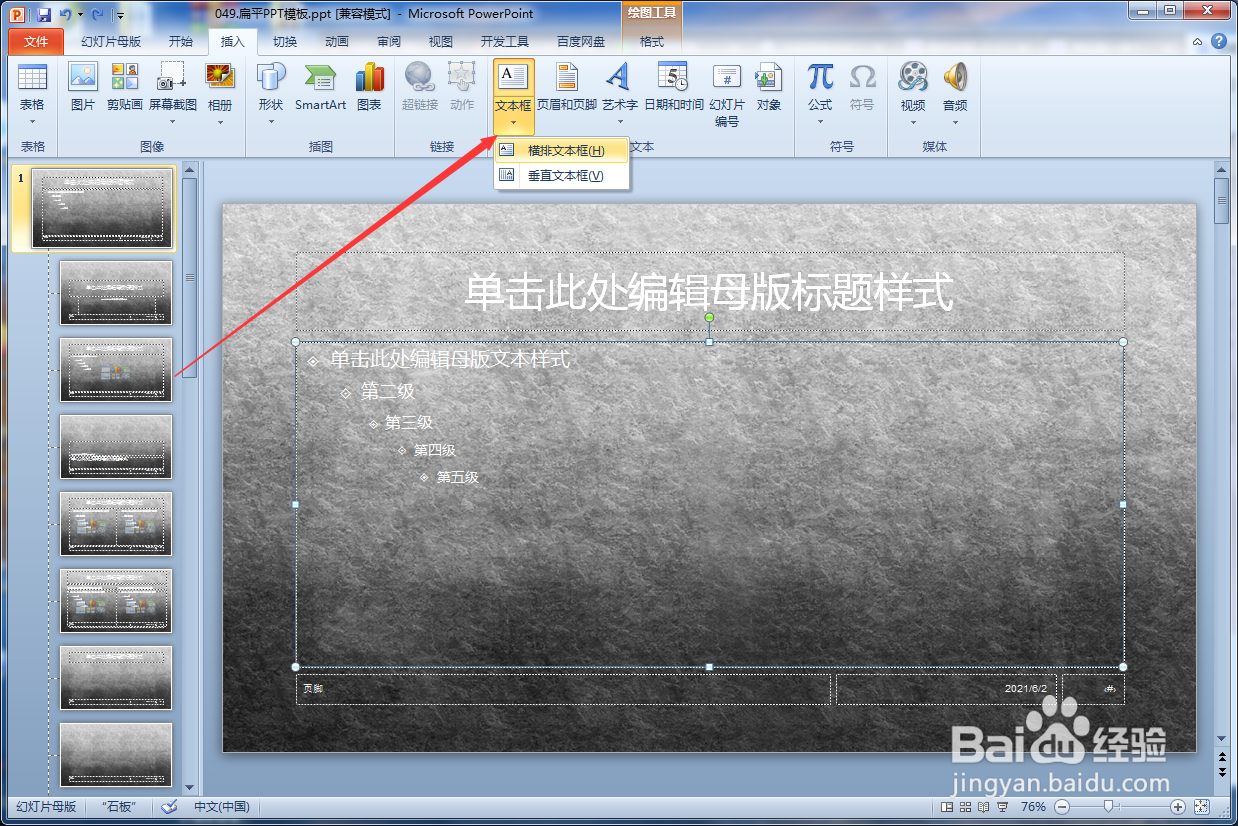This screenshot has height=826, width=1238.
Task: Click the 第二级 text level line
Action: point(388,391)
